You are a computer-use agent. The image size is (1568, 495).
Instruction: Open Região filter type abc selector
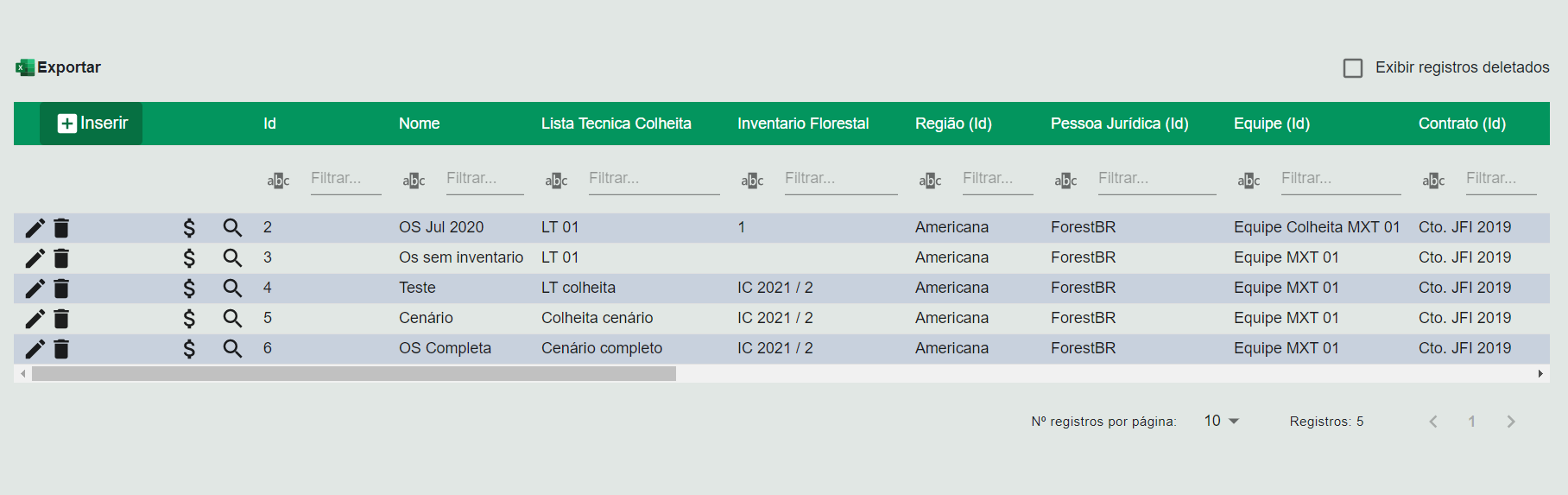[930, 180]
